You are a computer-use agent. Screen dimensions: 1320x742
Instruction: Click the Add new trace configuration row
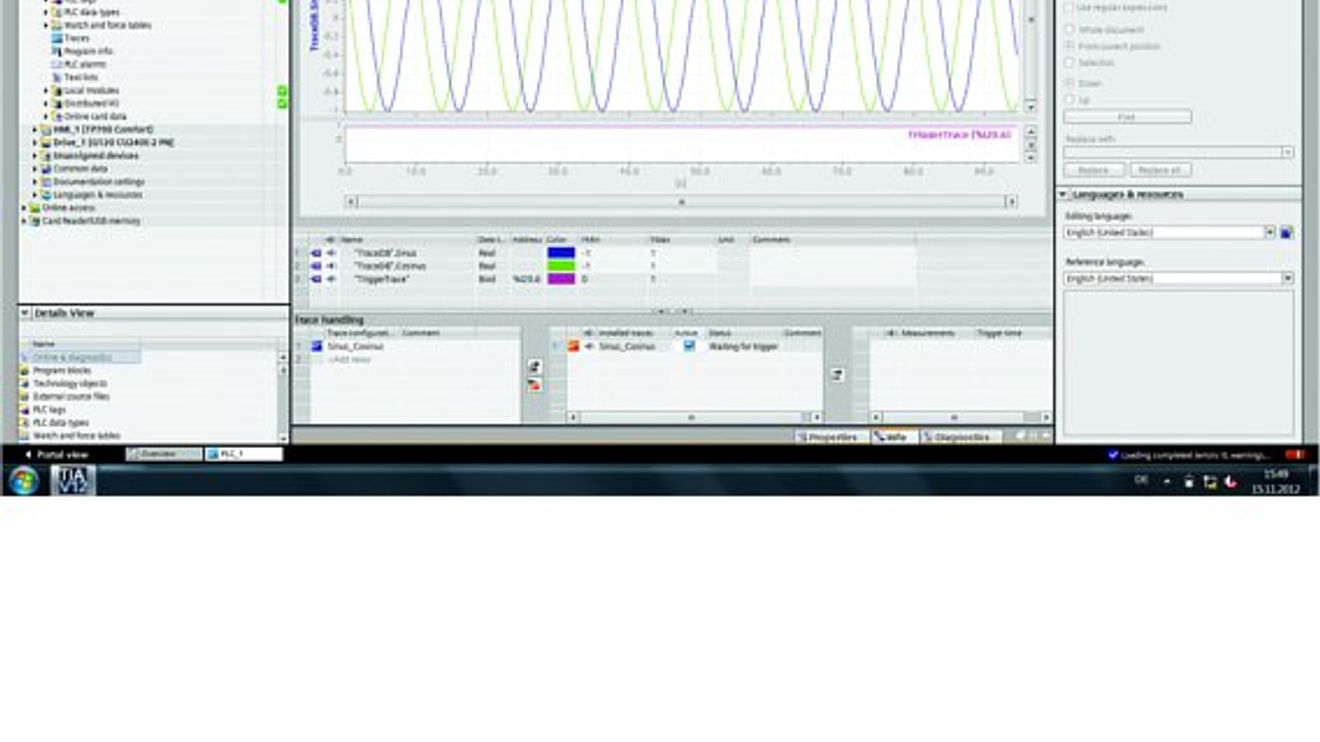(x=349, y=359)
